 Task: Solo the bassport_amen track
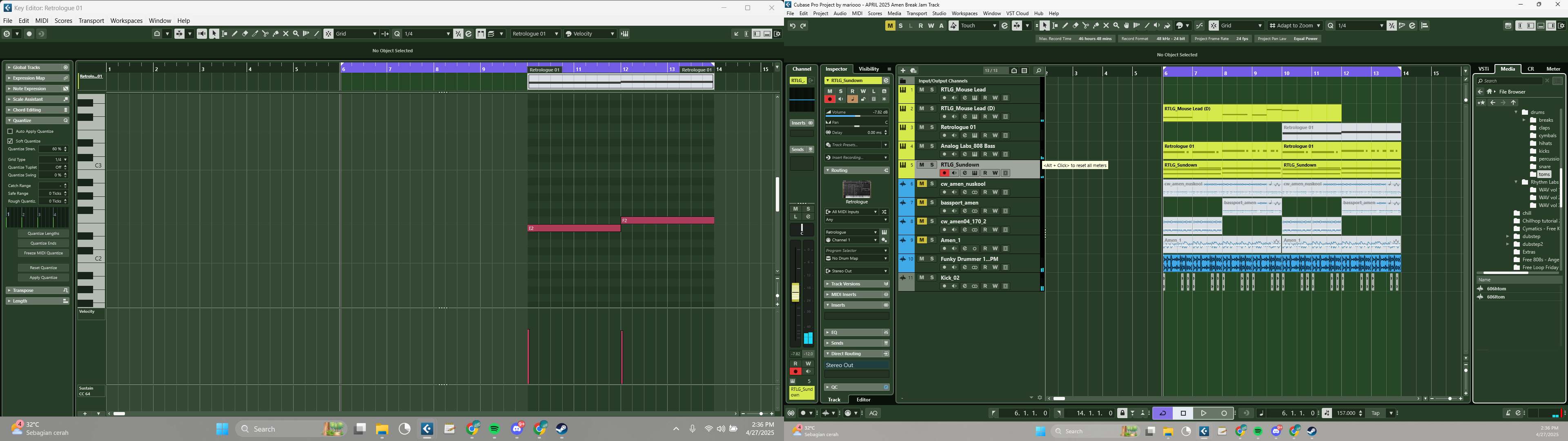(932, 202)
